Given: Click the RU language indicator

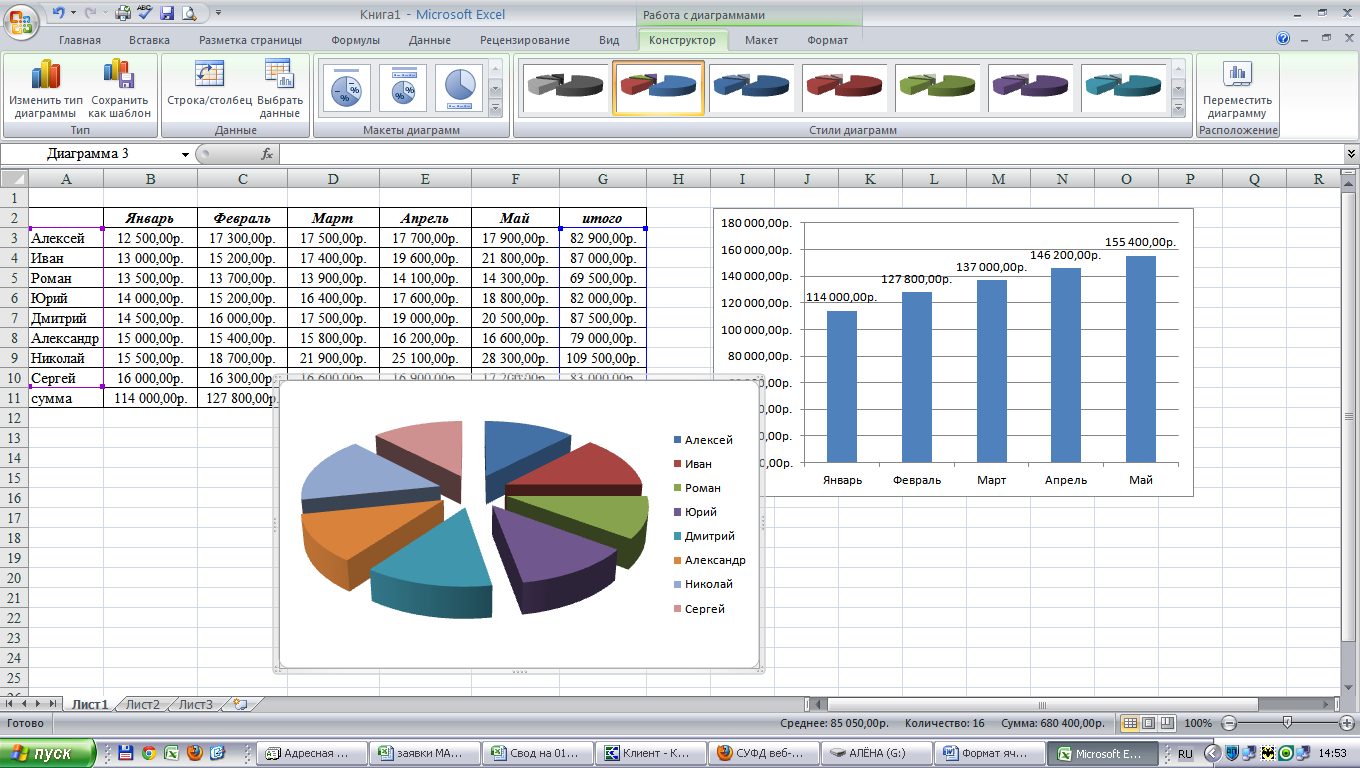Looking at the screenshot, I should tap(1185, 754).
